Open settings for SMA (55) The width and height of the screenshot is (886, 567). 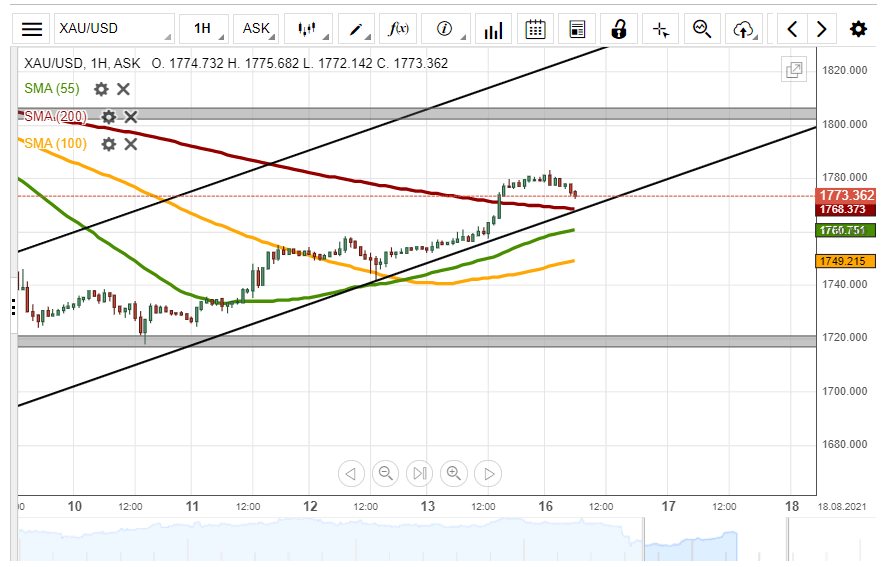pyautogui.click(x=101, y=89)
